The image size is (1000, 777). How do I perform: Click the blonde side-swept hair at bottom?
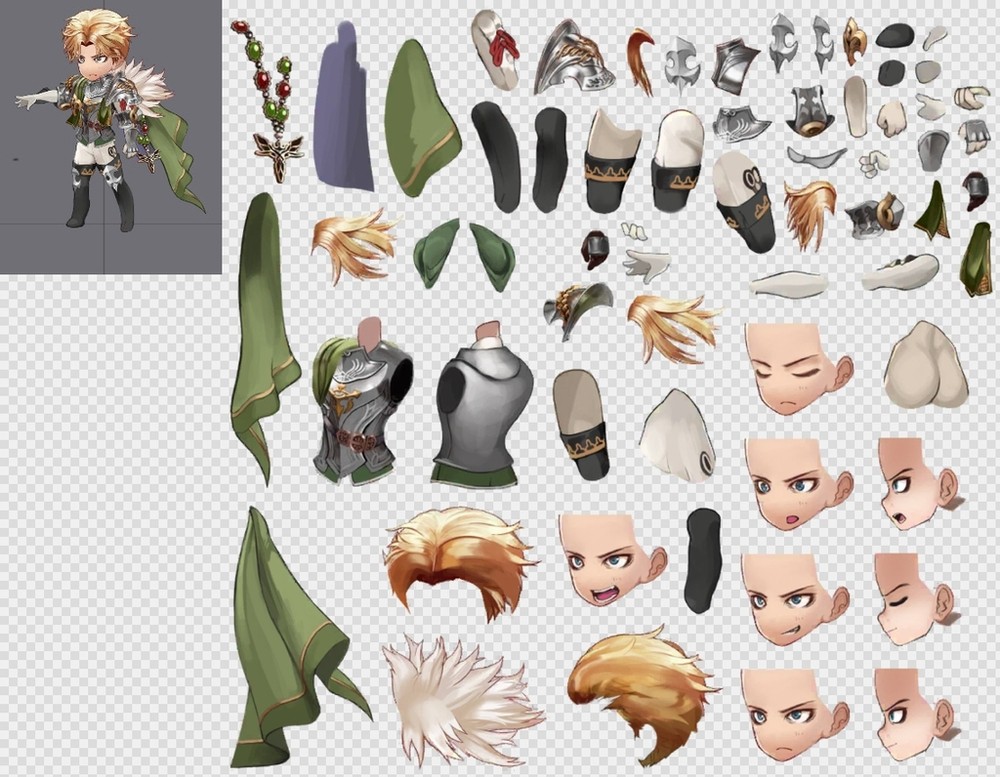pos(640,690)
